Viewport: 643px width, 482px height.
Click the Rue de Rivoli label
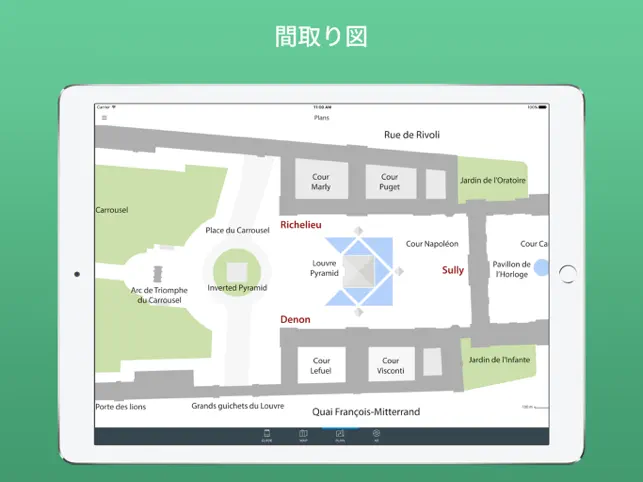tap(412, 135)
